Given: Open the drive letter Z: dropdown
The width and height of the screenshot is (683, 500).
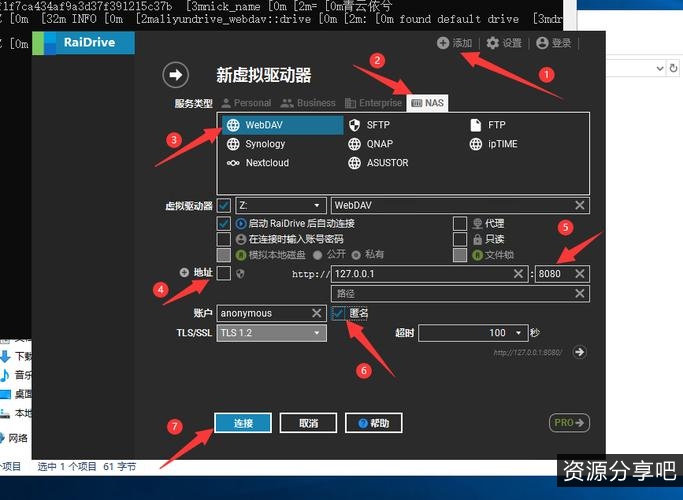Looking at the screenshot, I should click(281, 205).
